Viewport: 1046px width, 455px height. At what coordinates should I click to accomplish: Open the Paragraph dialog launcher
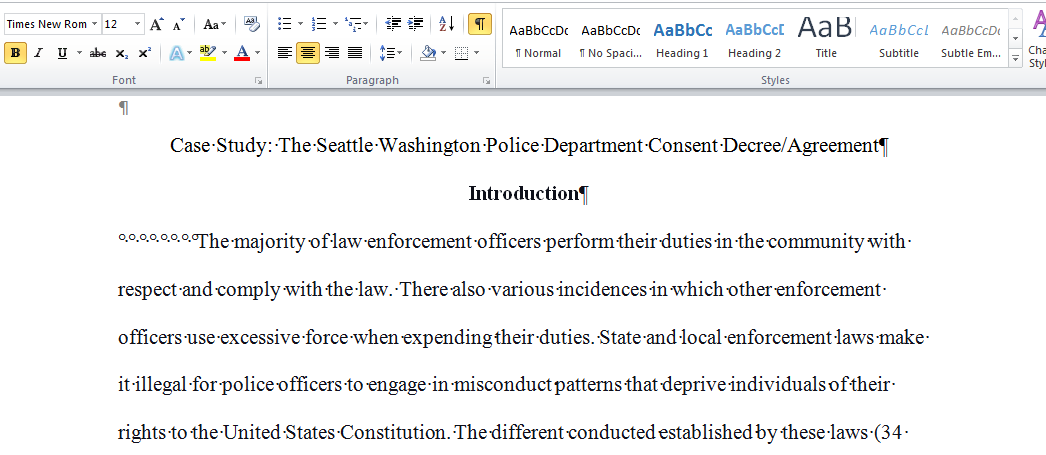pyautogui.click(x=486, y=81)
